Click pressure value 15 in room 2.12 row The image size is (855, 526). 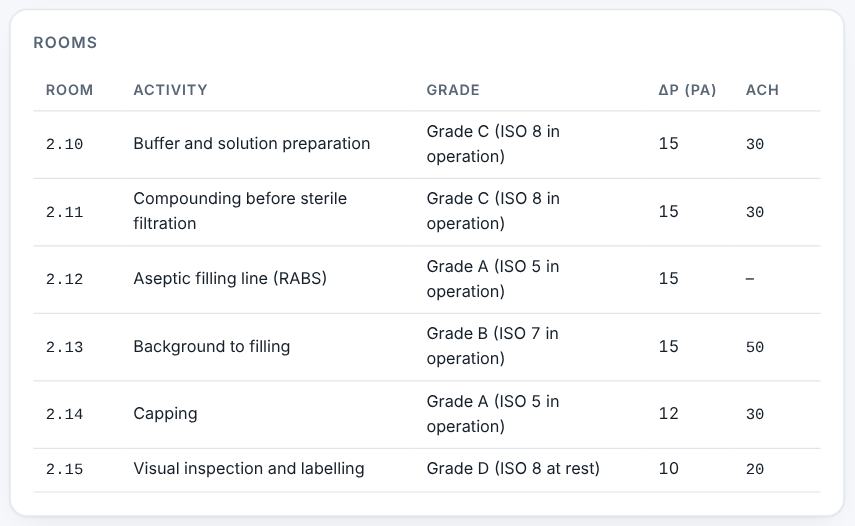pos(669,279)
